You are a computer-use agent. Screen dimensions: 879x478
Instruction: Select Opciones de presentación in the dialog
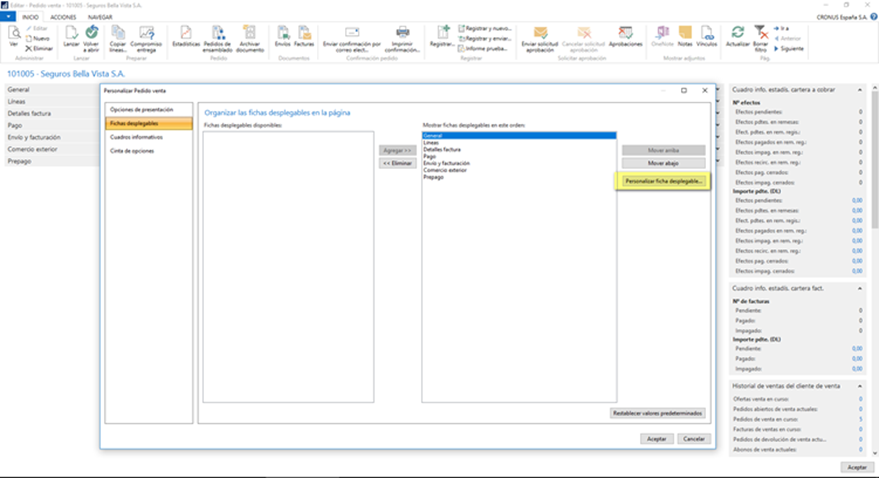click(149, 110)
